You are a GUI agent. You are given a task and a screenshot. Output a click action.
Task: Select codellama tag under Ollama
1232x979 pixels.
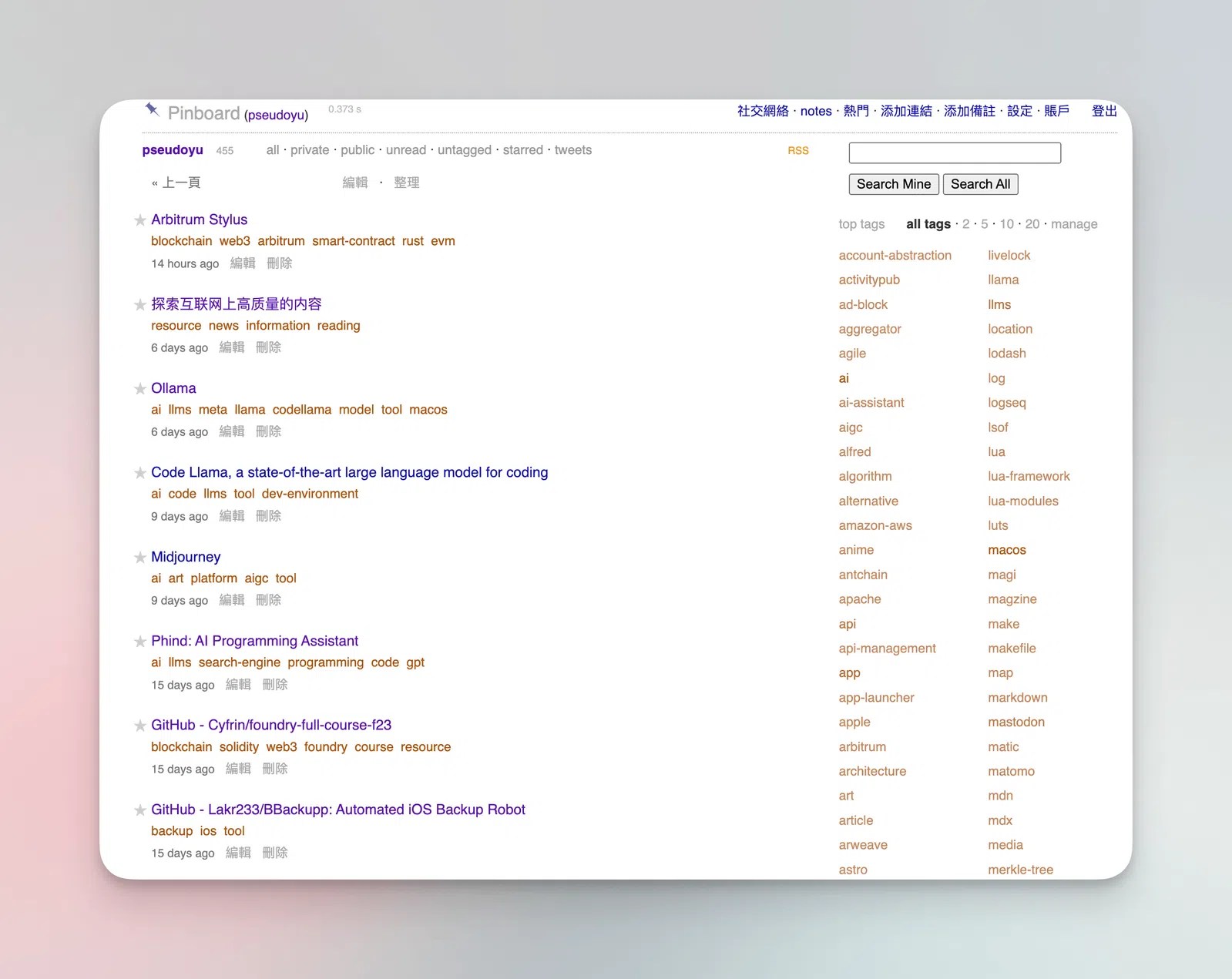[301, 410]
